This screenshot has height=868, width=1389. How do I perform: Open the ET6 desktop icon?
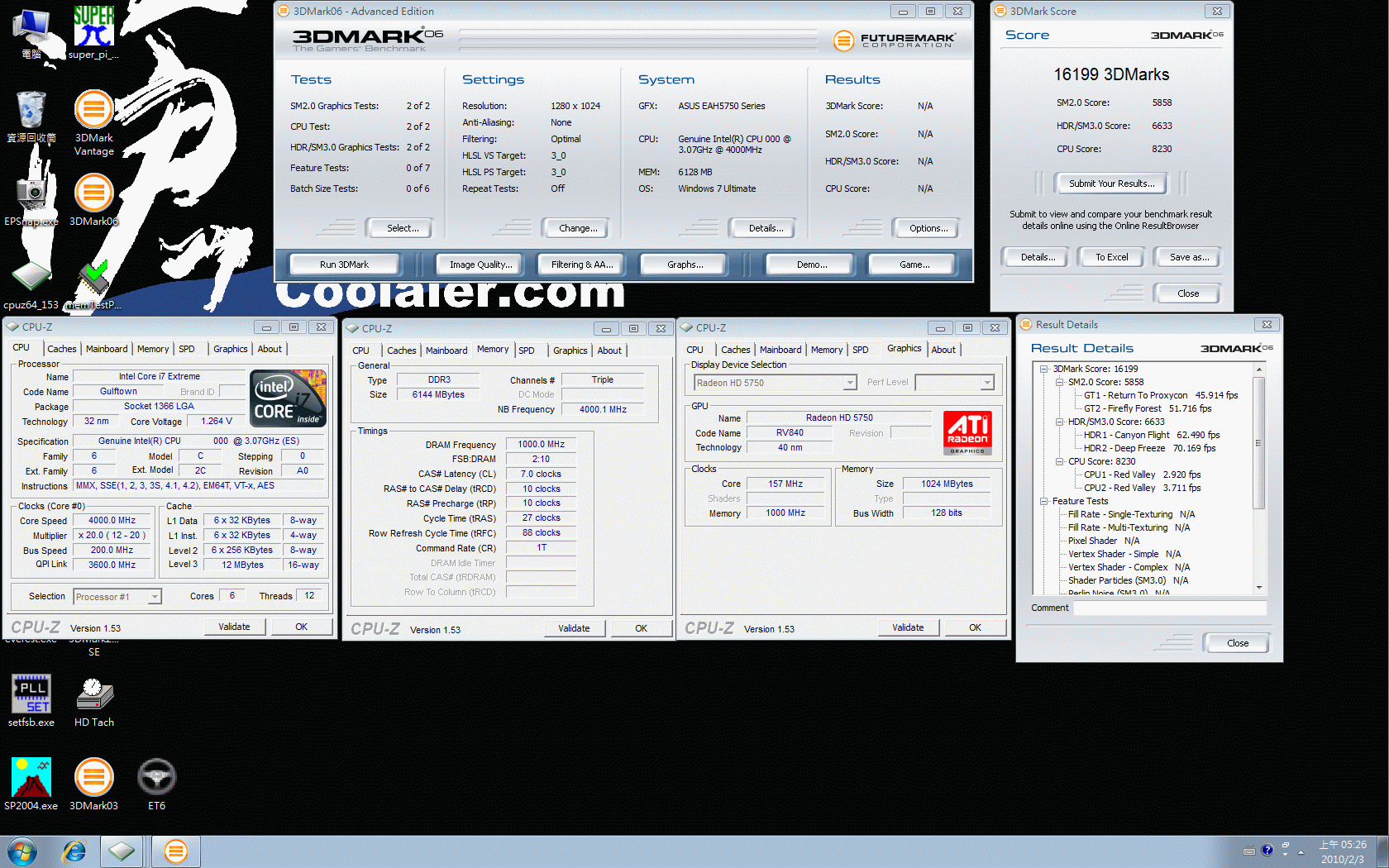click(x=156, y=784)
